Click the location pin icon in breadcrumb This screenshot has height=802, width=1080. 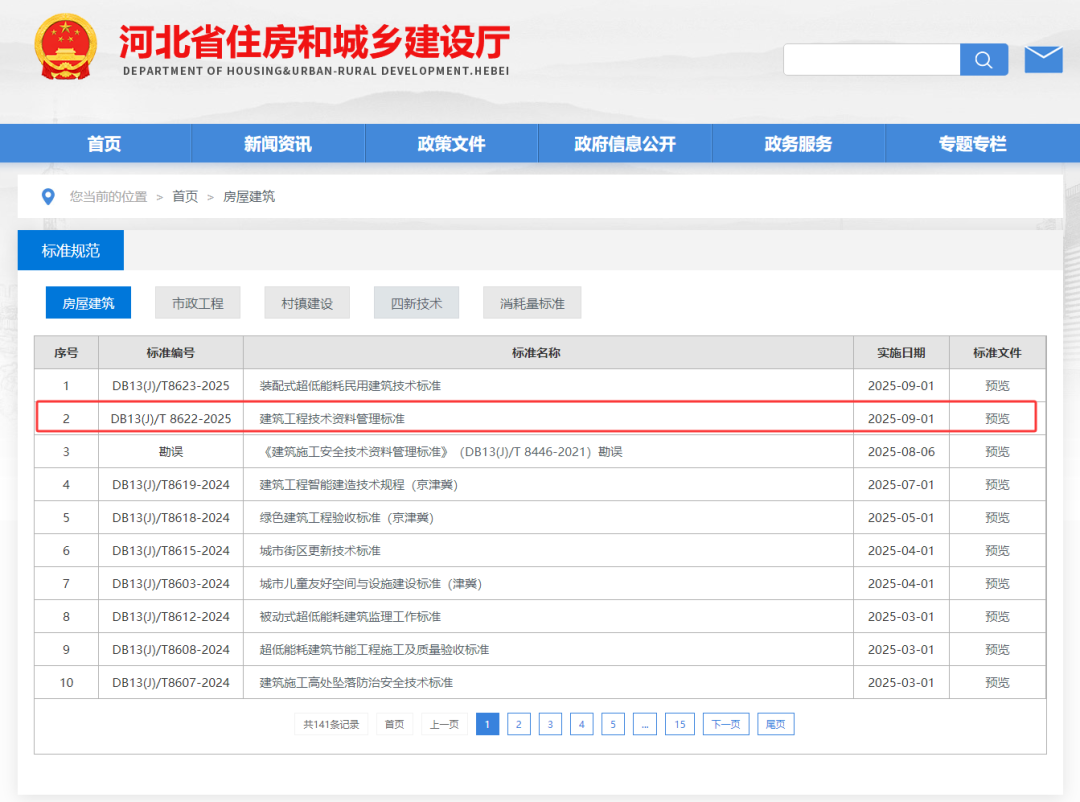pos(48,197)
